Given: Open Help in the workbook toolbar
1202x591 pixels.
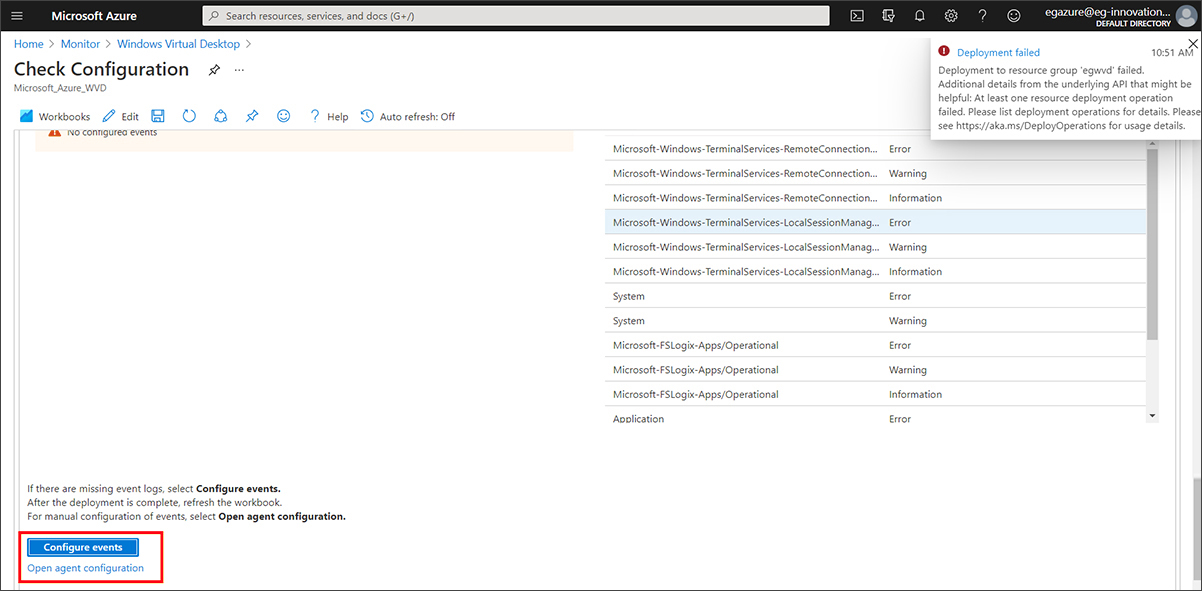Looking at the screenshot, I should [x=328, y=116].
